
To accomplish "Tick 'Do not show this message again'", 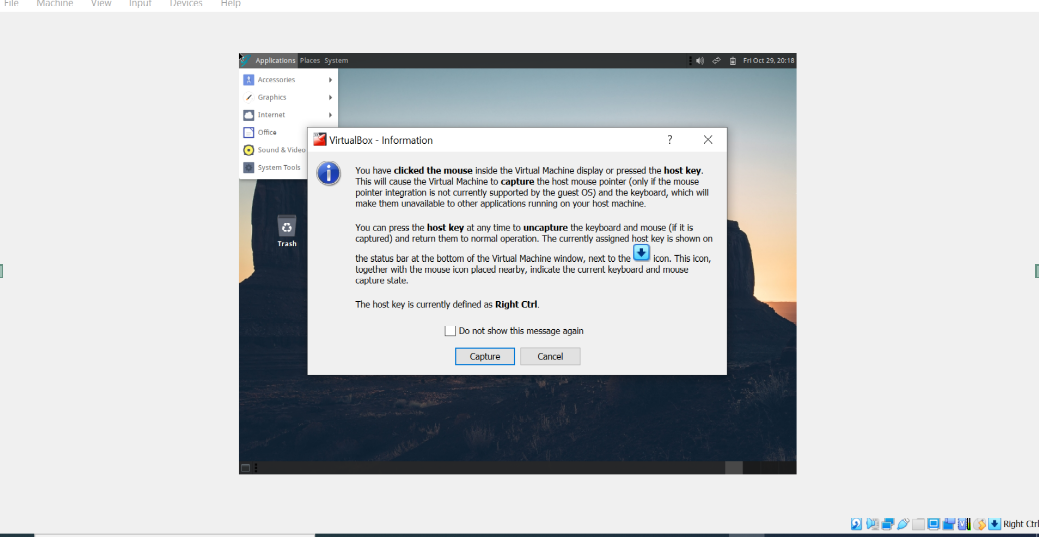I will (451, 331).
